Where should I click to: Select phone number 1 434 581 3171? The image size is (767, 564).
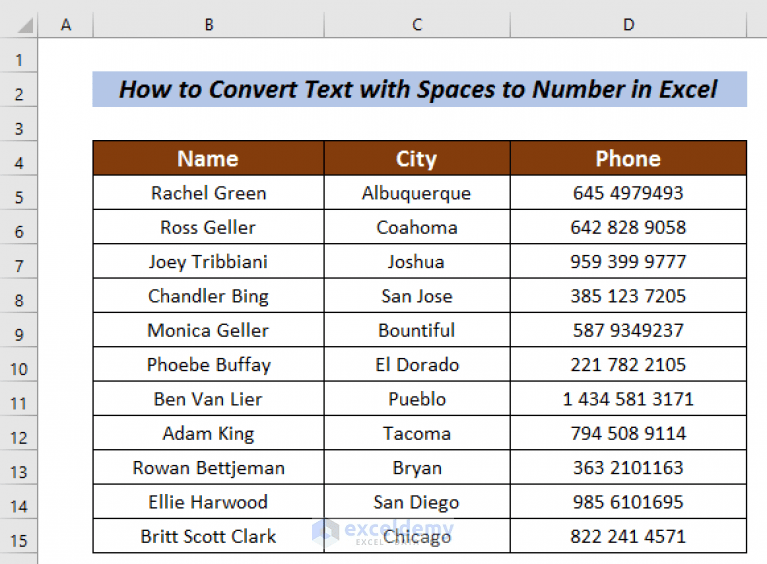click(629, 399)
